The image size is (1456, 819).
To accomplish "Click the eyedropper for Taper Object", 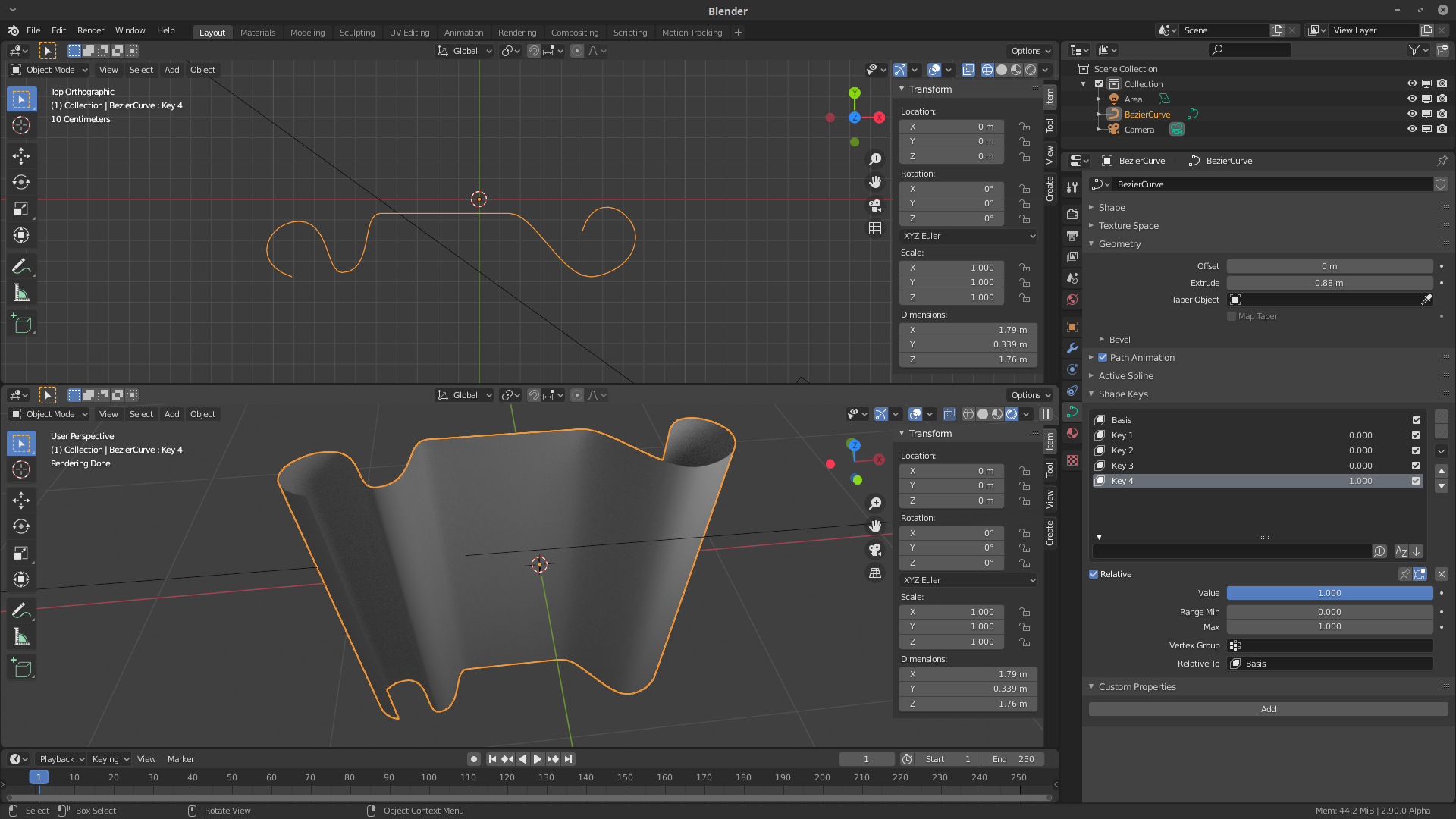I will tap(1426, 300).
